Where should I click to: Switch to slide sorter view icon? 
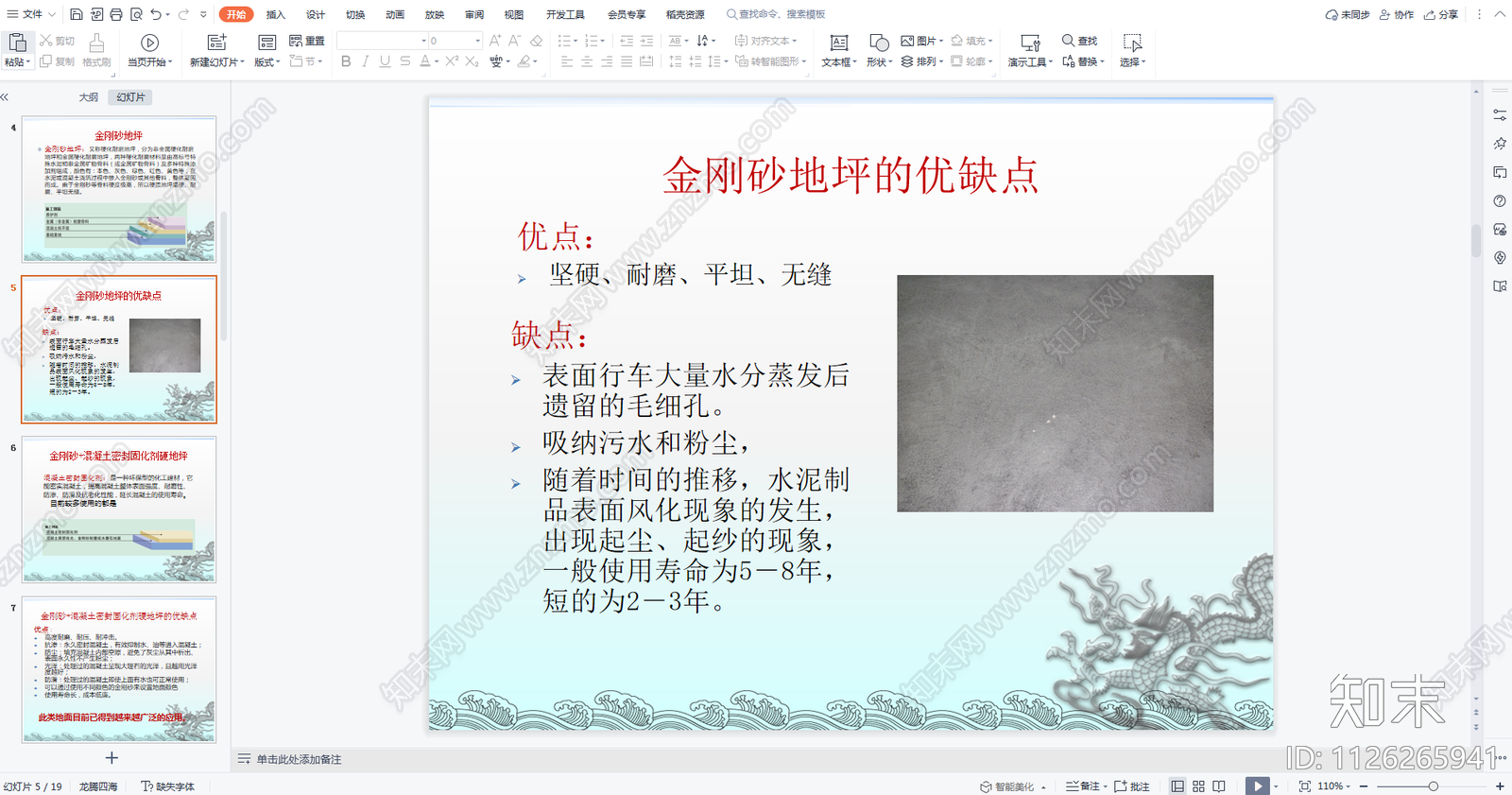(1198, 786)
